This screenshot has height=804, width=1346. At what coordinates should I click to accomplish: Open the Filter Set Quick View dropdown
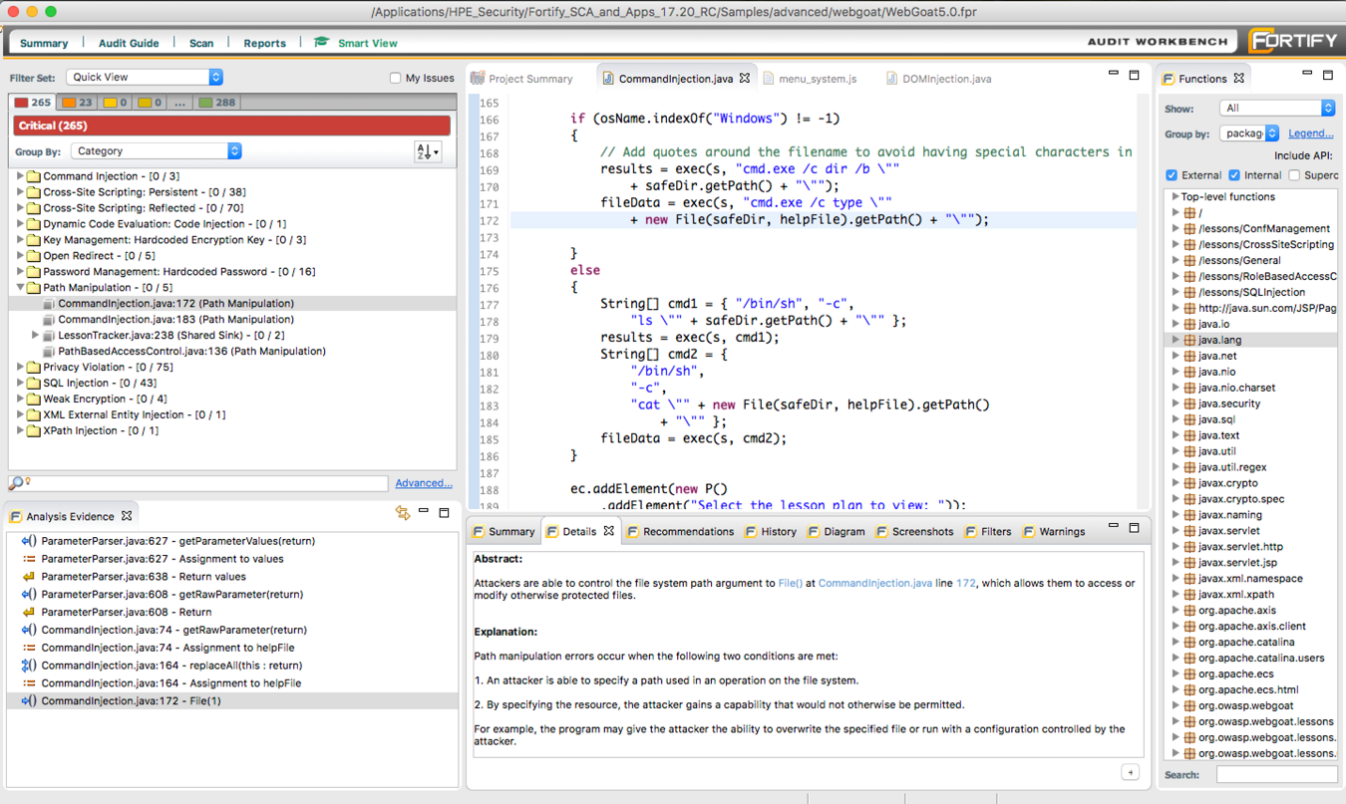(x=145, y=77)
